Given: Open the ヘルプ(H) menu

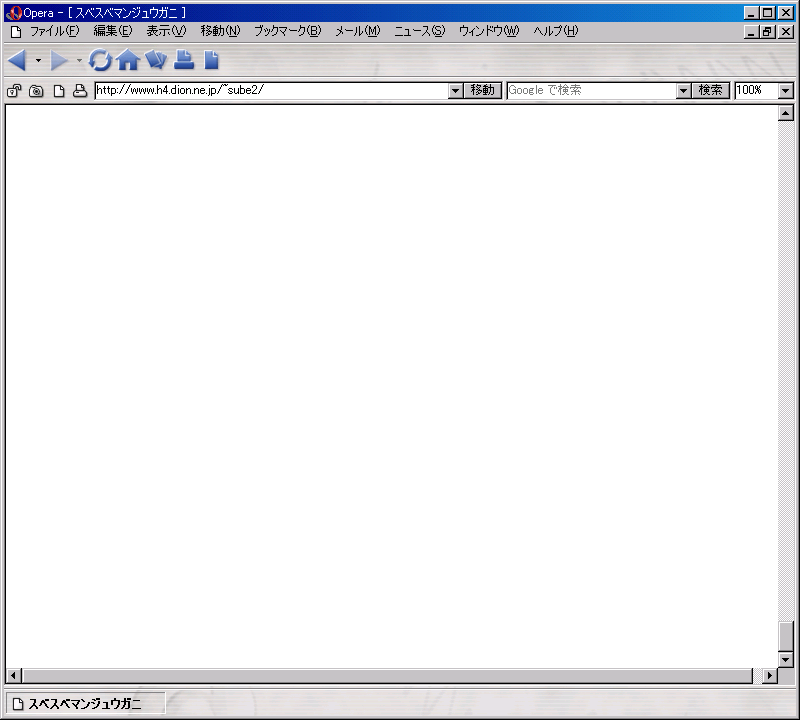Looking at the screenshot, I should click(x=556, y=31).
